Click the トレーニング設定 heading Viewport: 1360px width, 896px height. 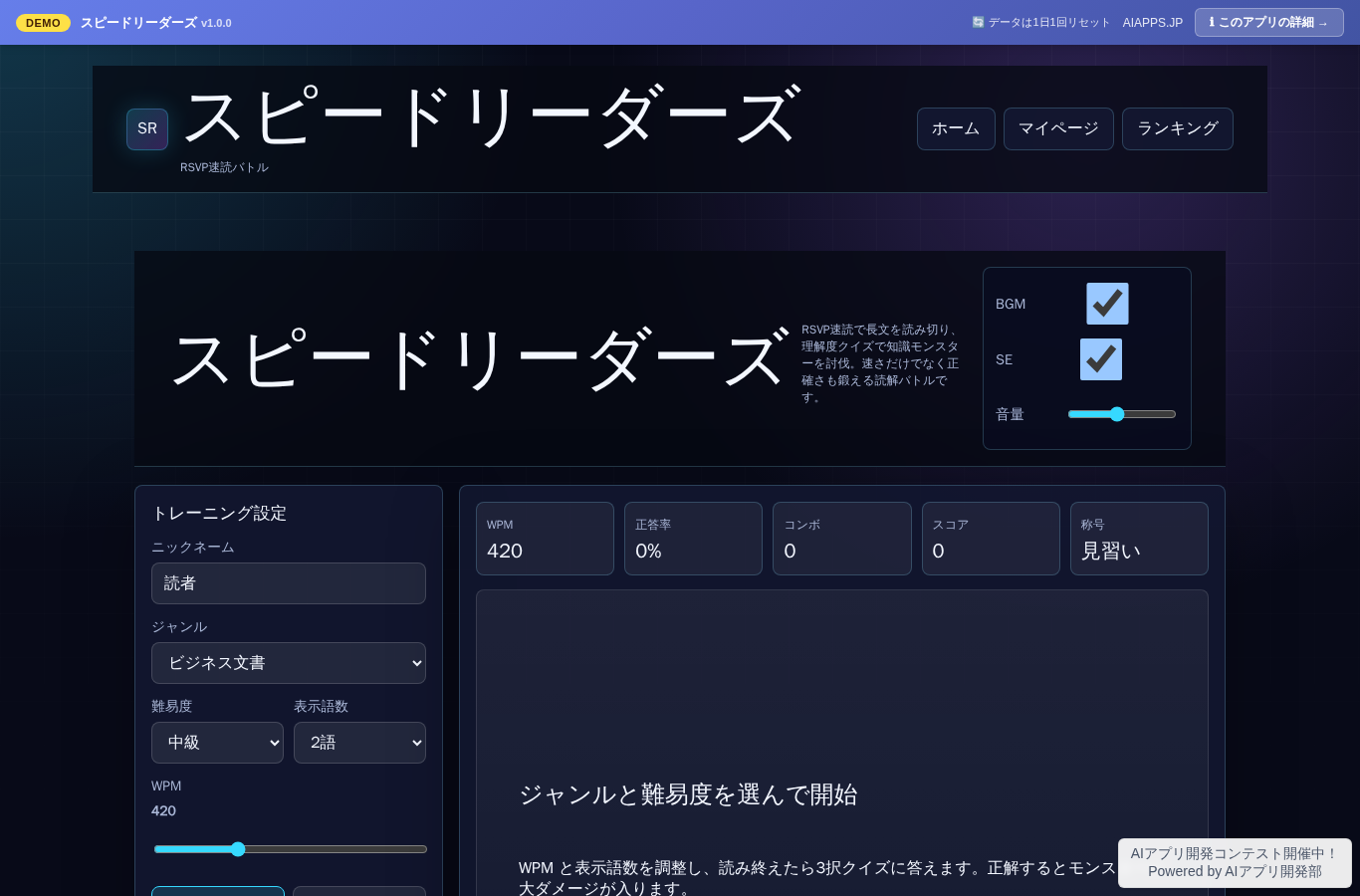(x=219, y=513)
